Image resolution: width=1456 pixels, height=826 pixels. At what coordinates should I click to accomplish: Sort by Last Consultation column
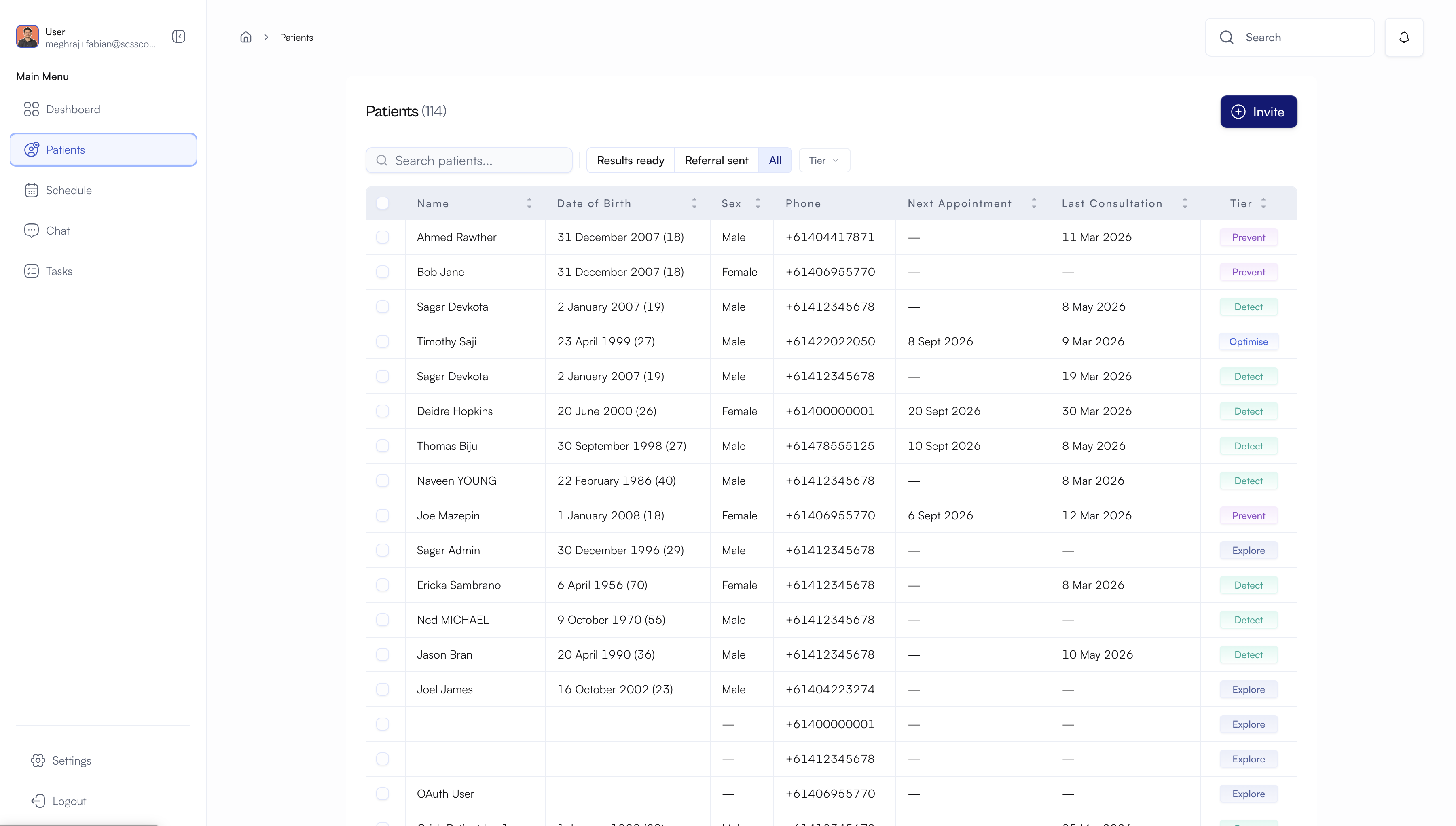(x=1185, y=203)
